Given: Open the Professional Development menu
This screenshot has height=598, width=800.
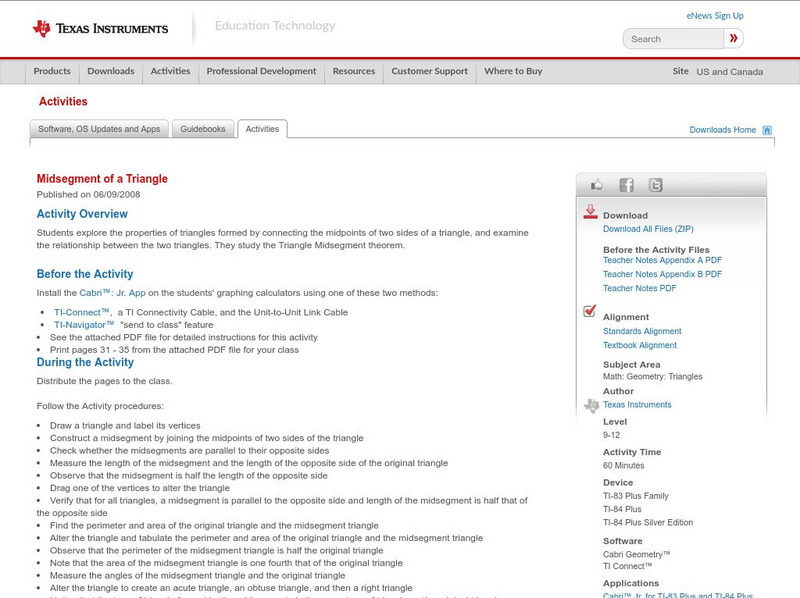Looking at the screenshot, I should coord(261,71).
